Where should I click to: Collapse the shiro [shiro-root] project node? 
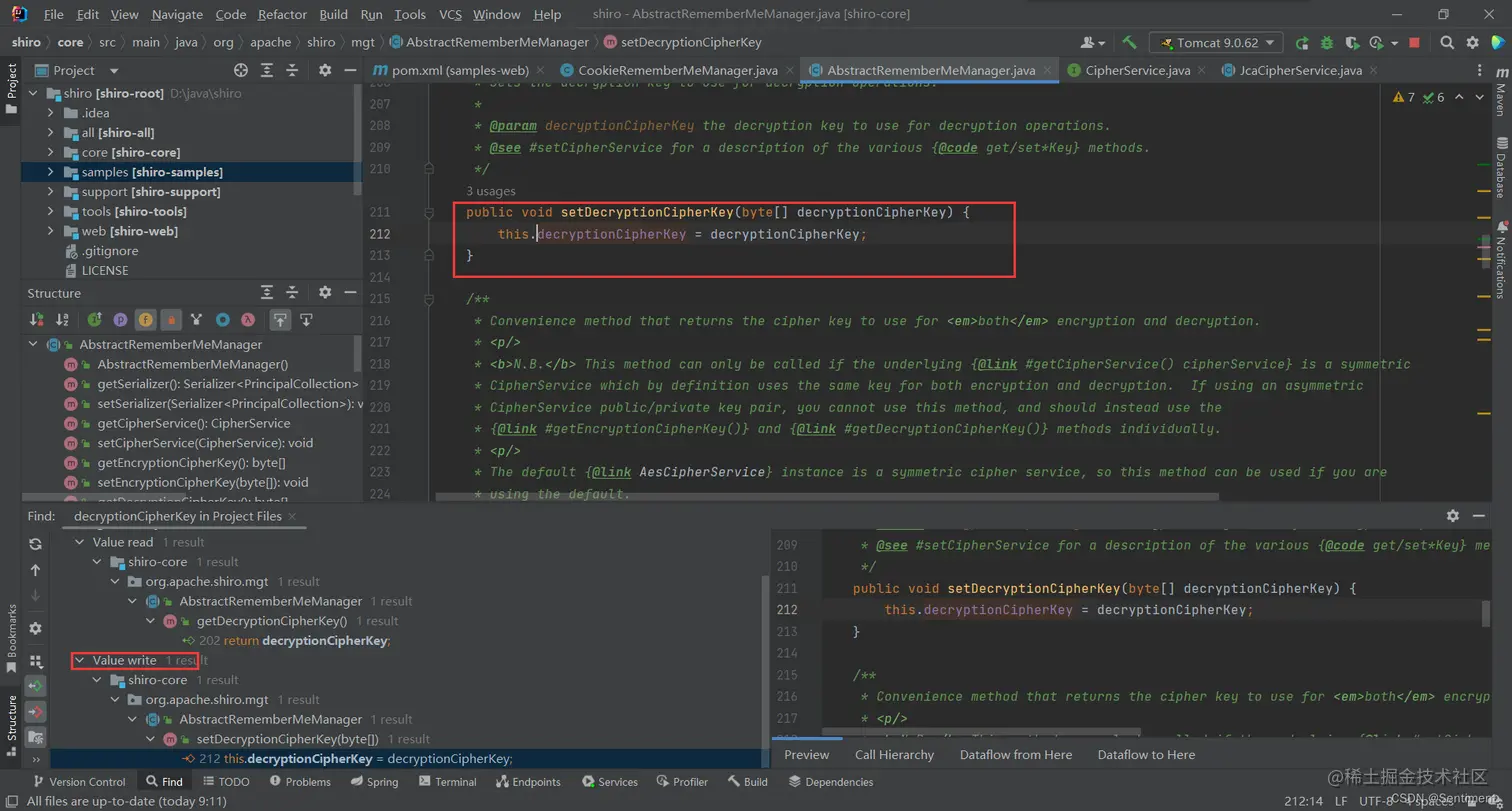click(32, 93)
